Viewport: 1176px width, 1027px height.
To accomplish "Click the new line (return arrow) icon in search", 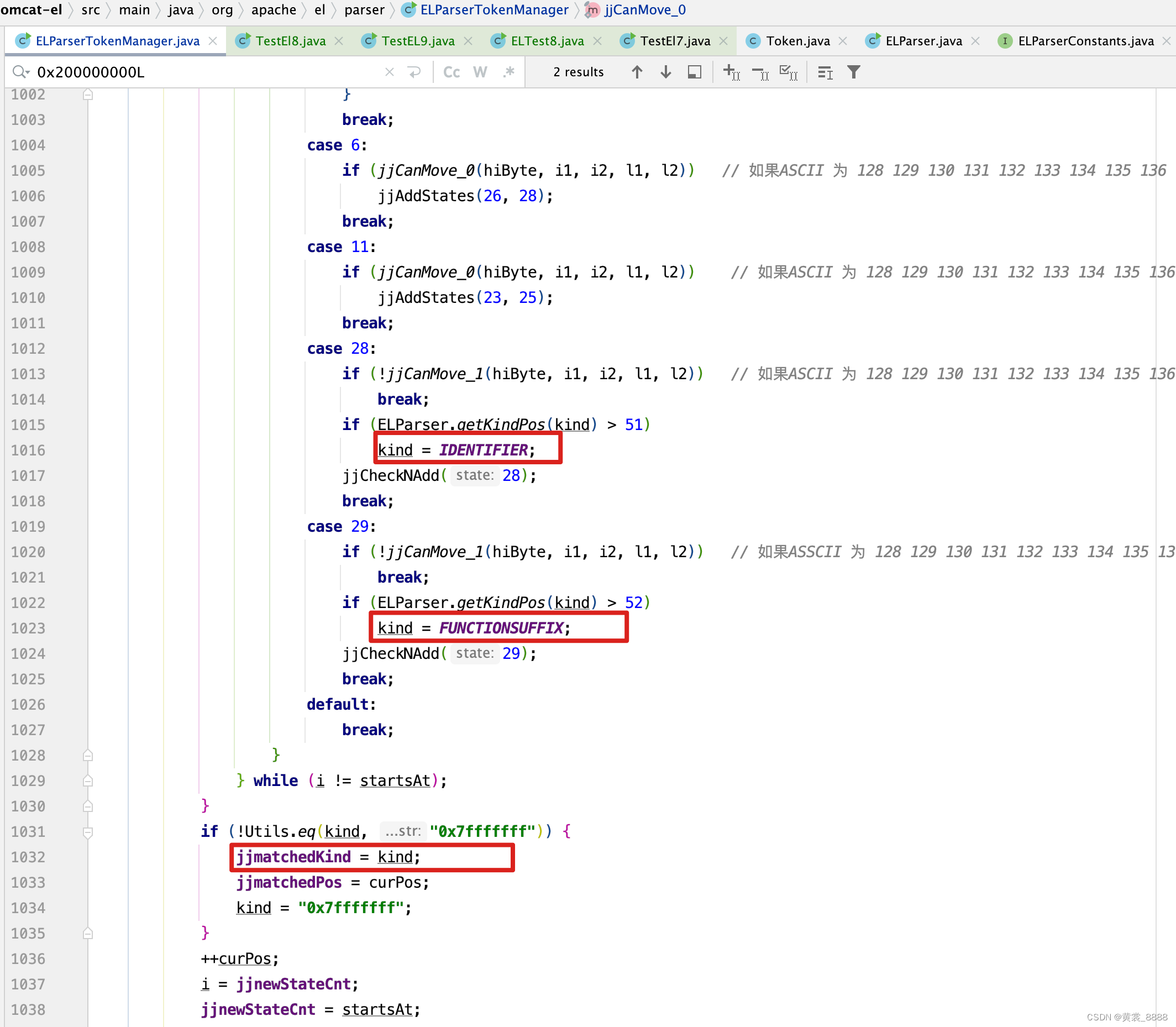I will point(414,72).
